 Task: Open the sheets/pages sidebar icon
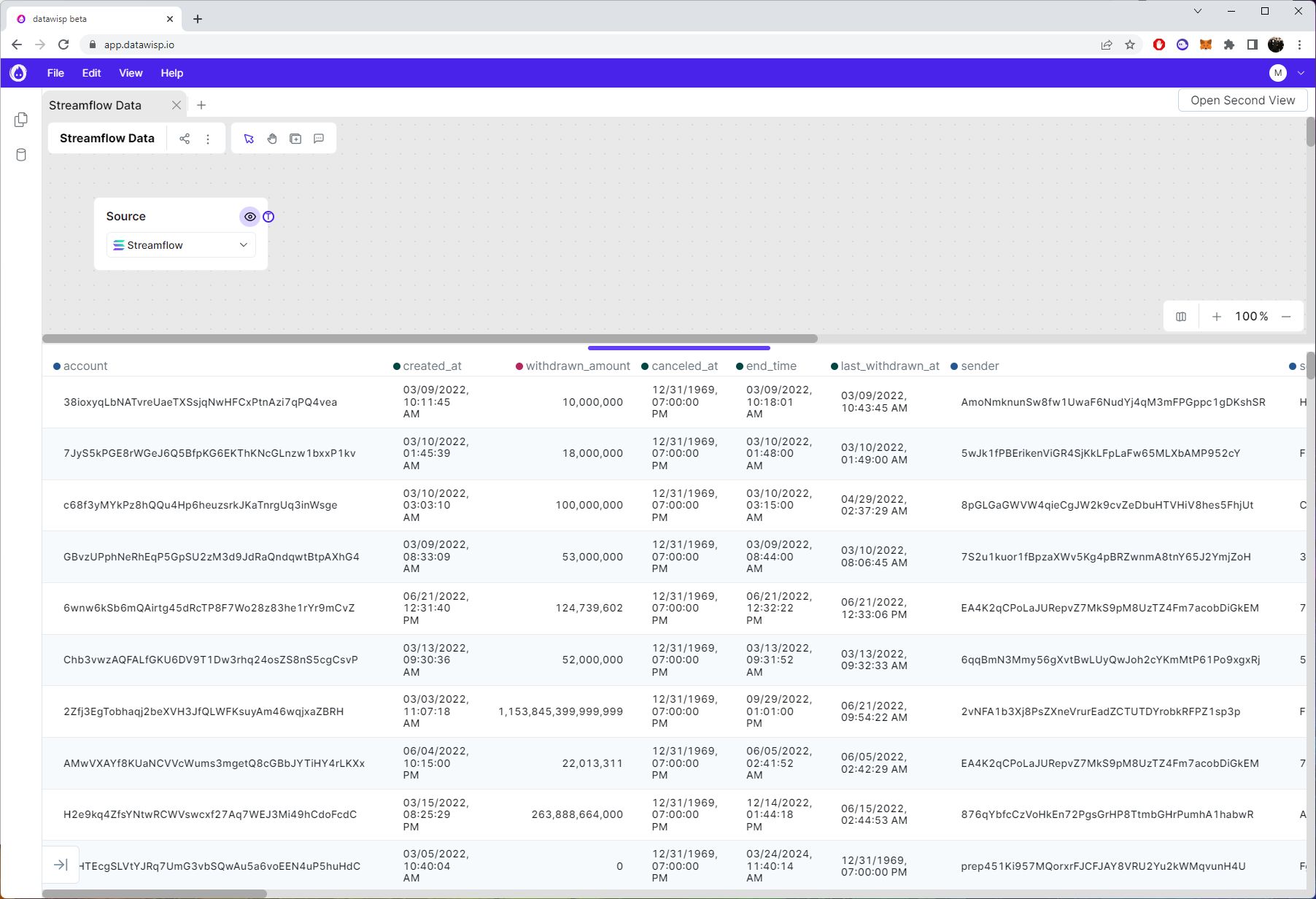click(21, 120)
